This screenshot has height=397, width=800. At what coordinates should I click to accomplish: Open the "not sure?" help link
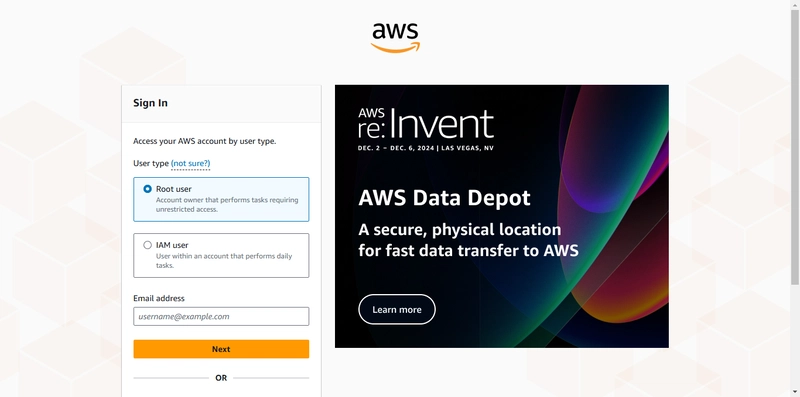coord(190,163)
